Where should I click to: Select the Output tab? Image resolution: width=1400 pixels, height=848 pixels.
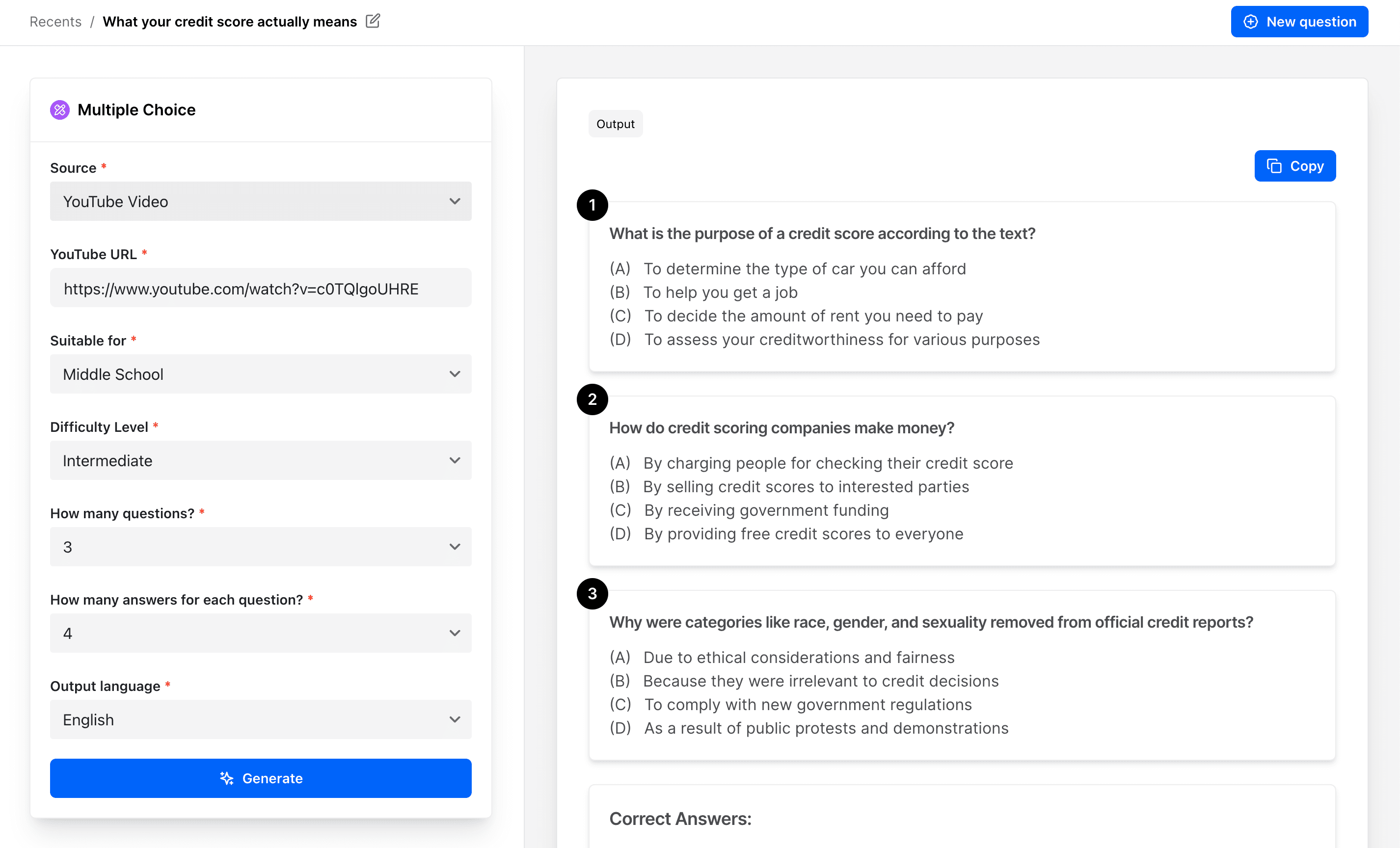(x=616, y=123)
